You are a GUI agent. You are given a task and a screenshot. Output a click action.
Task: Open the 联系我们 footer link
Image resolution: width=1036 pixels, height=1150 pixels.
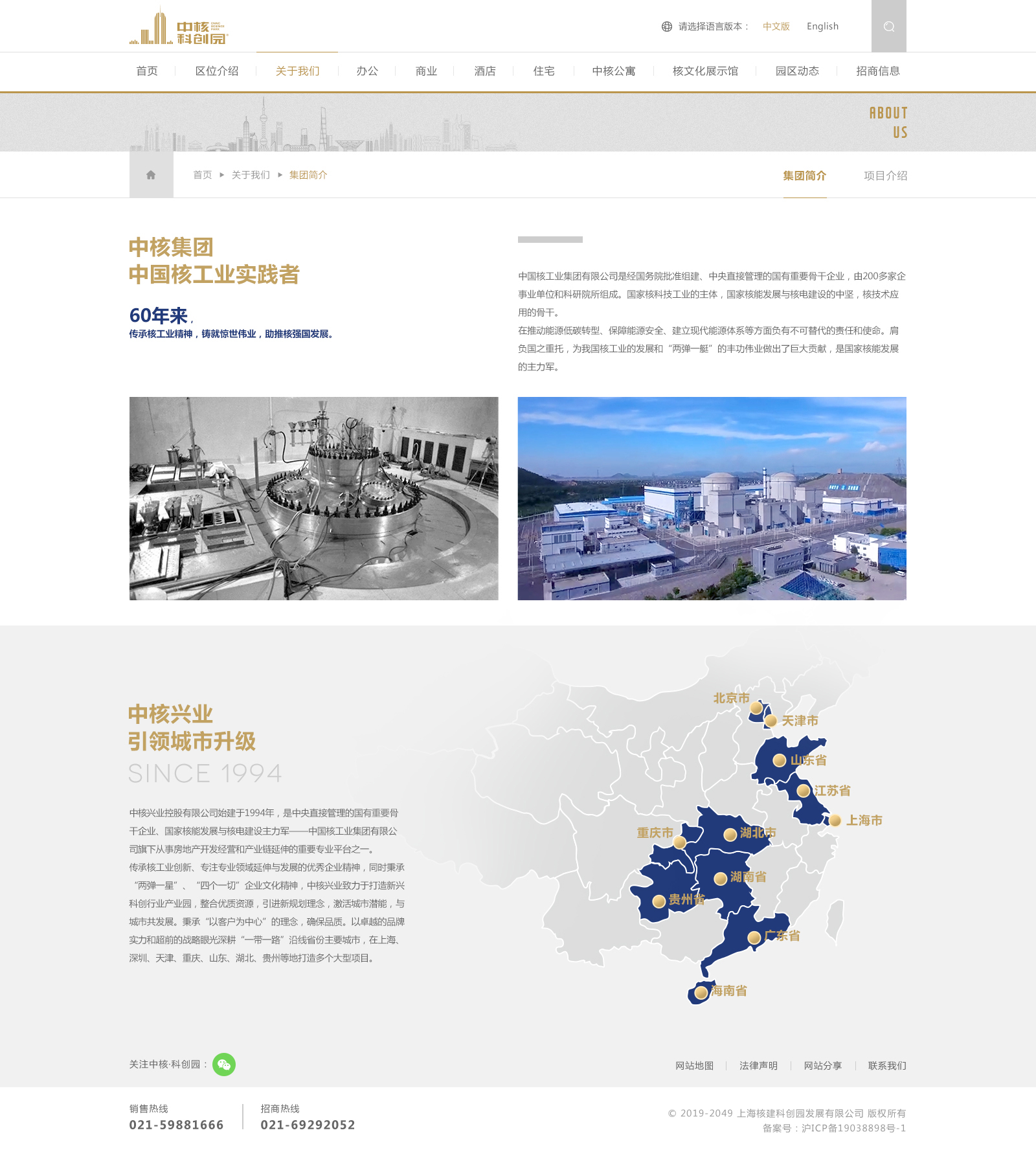pos(887,1066)
